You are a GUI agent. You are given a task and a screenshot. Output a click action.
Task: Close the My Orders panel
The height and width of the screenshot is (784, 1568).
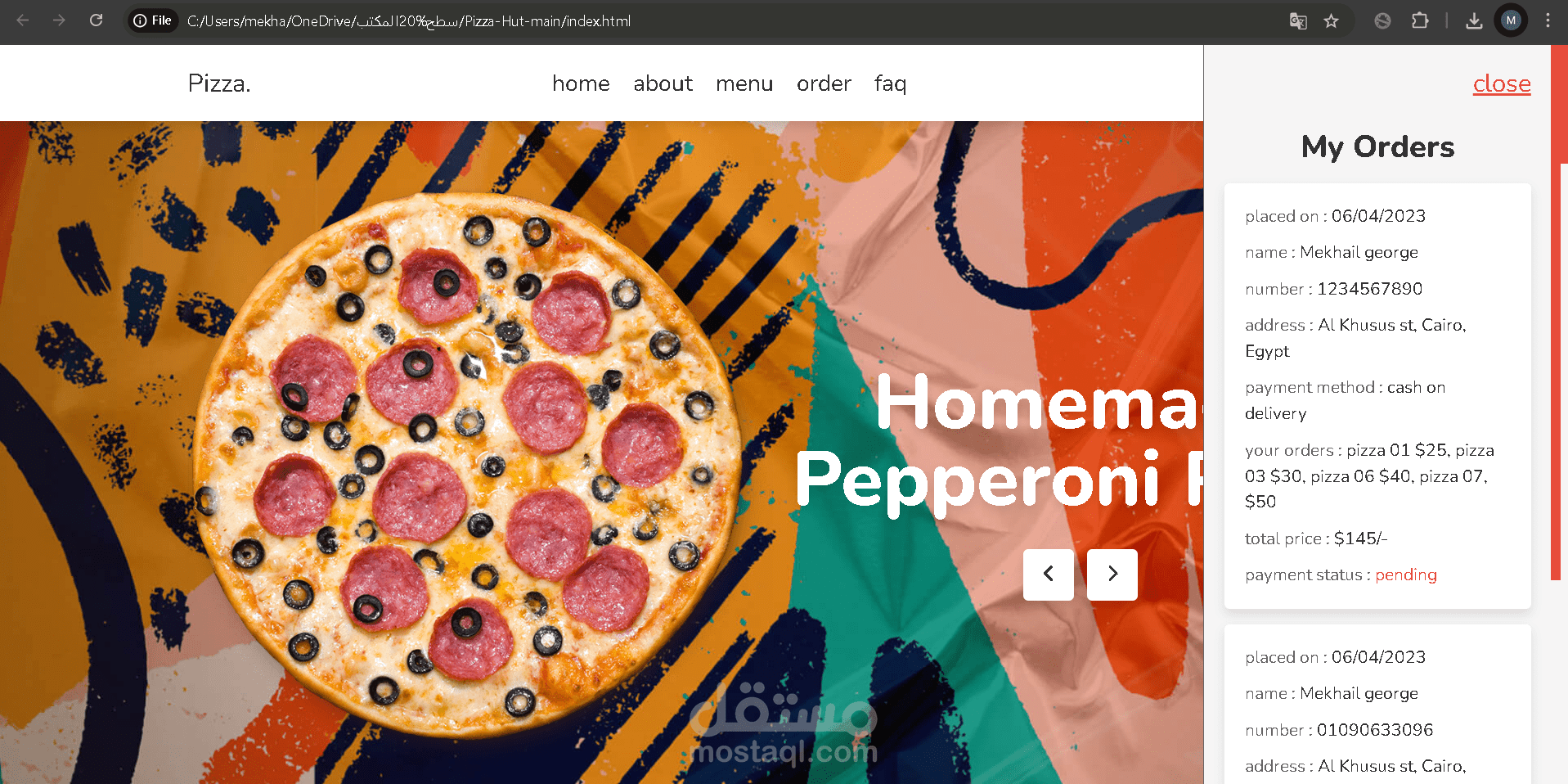(1502, 83)
